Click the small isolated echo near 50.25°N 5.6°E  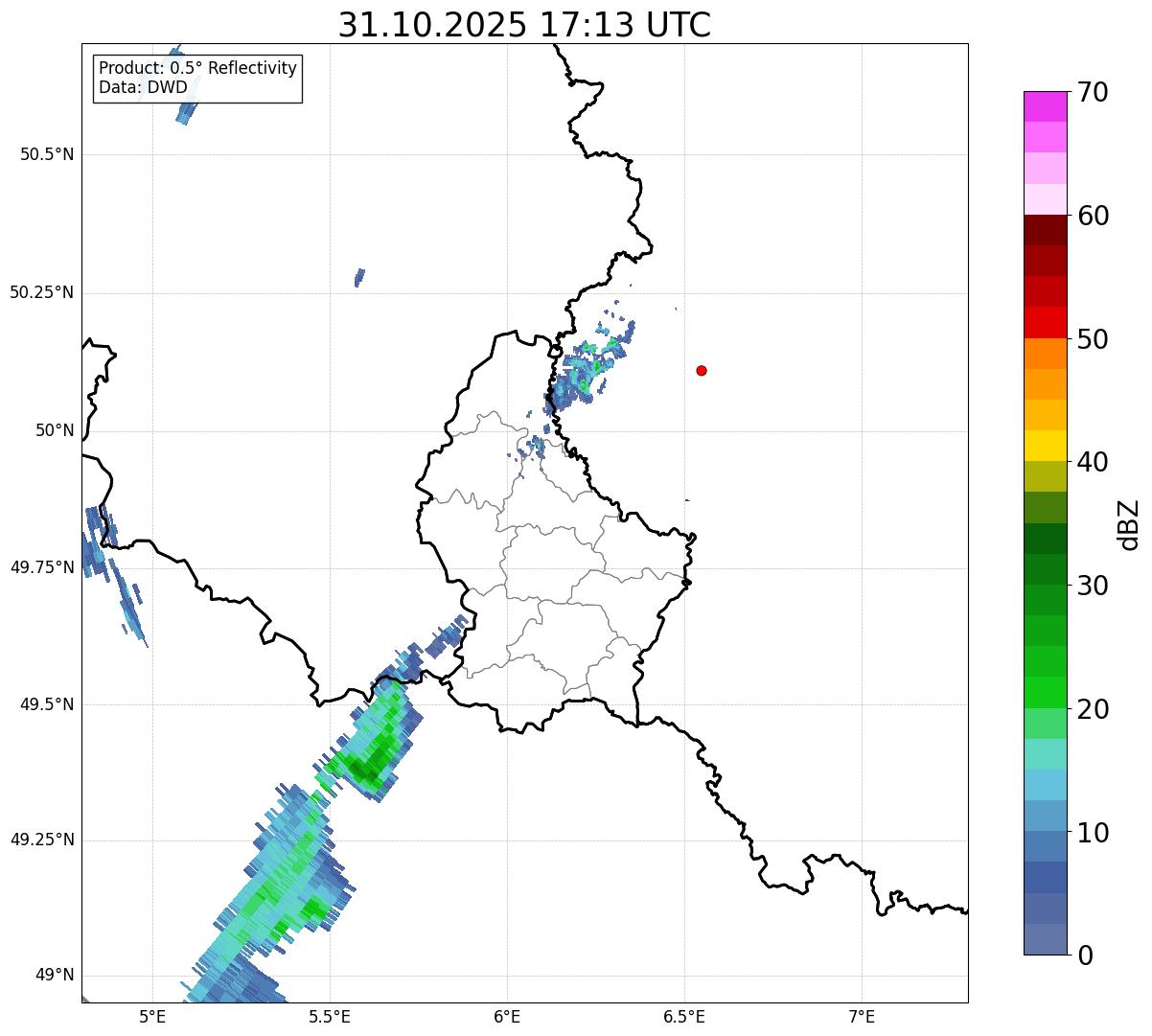359,278
